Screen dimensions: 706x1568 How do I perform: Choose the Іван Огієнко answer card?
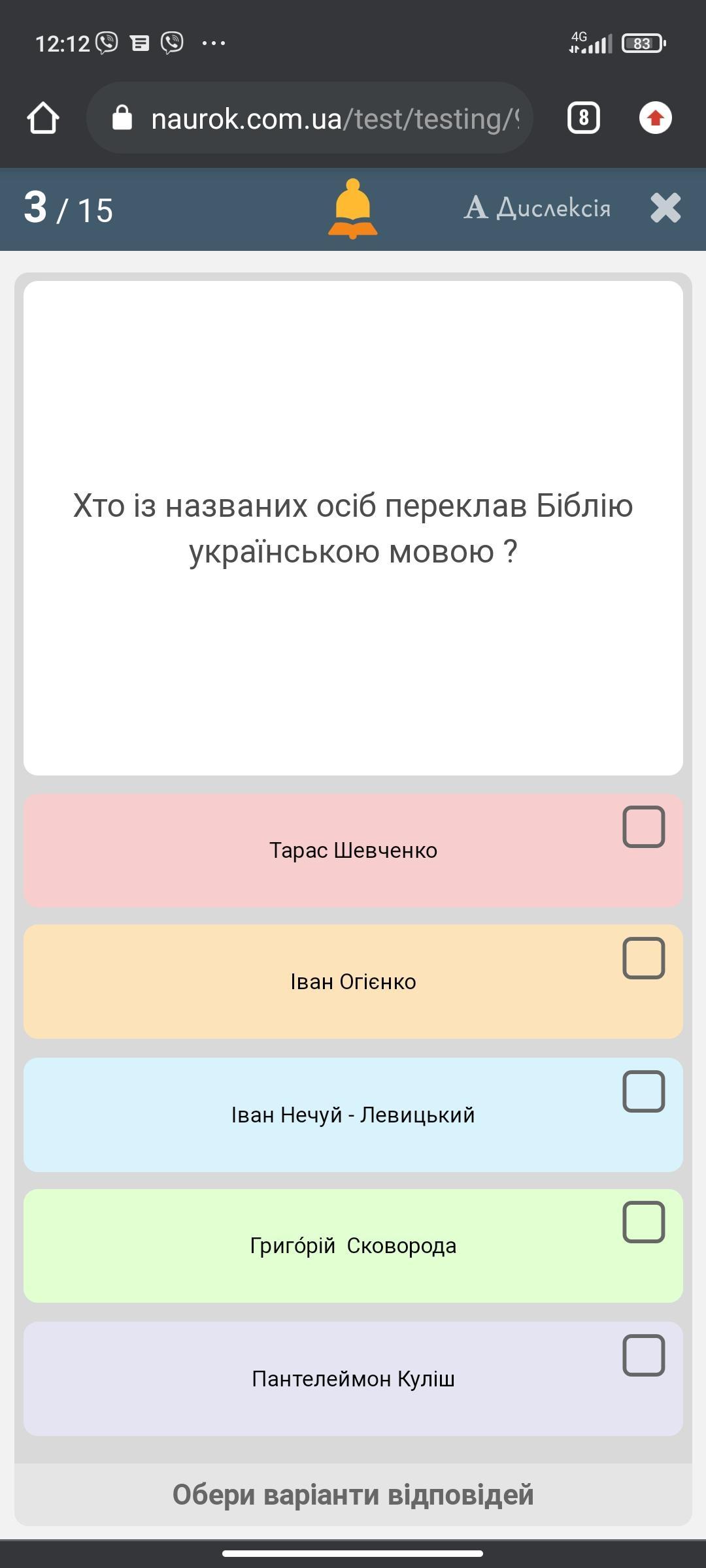(353, 982)
